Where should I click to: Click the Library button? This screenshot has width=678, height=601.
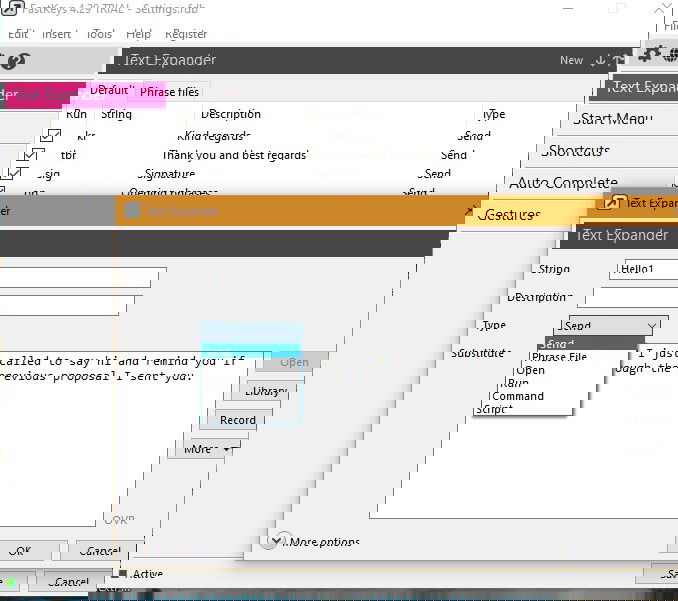point(265,391)
